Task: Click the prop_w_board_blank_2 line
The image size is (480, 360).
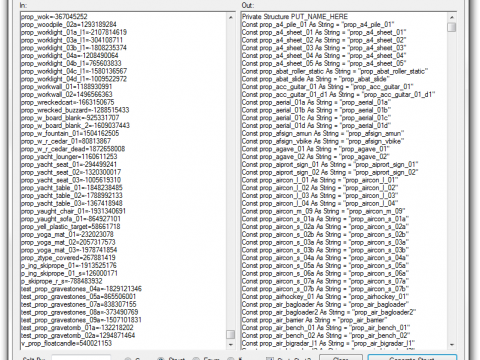Action: point(75,126)
